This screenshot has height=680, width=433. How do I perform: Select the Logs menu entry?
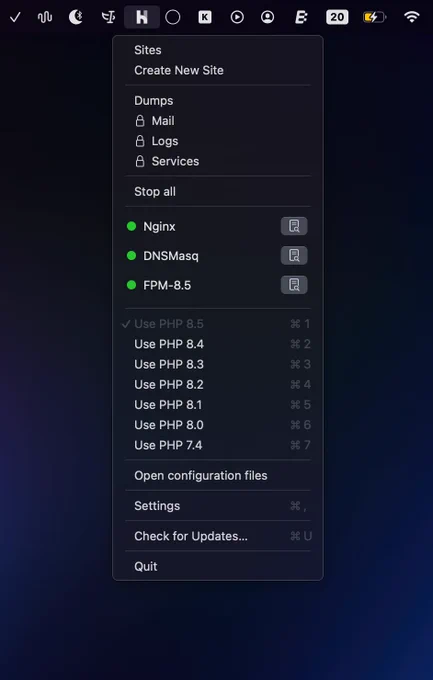(218, 141)
